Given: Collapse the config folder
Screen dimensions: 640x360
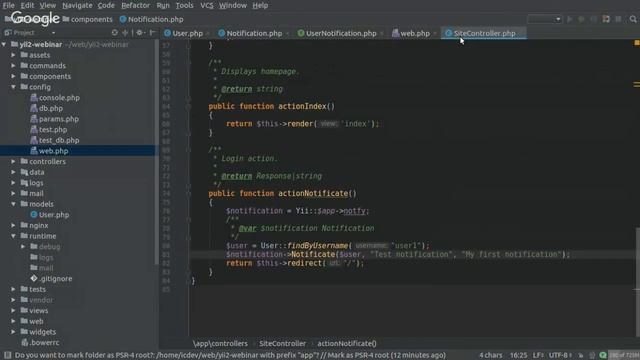Looking at the screenshot, I should pos(13,87).
